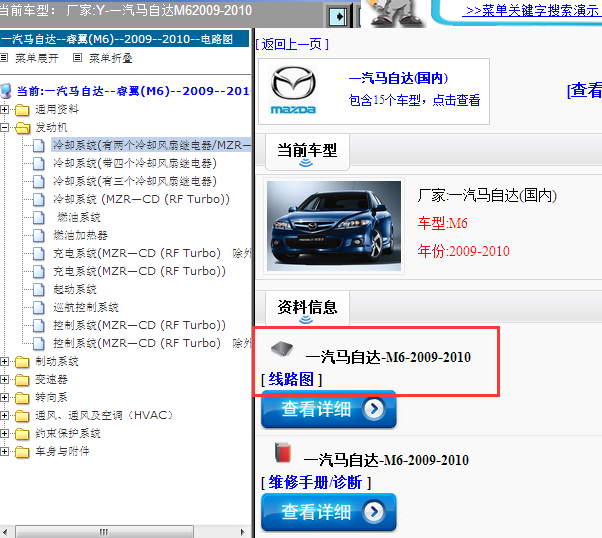
Task: Click 查看详细 button under 维修手册/诊断
Action: [329, 512]
